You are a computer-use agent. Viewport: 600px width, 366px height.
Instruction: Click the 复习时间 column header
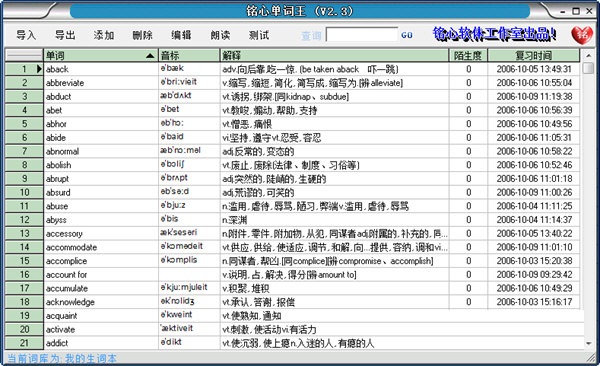[533, 56]
